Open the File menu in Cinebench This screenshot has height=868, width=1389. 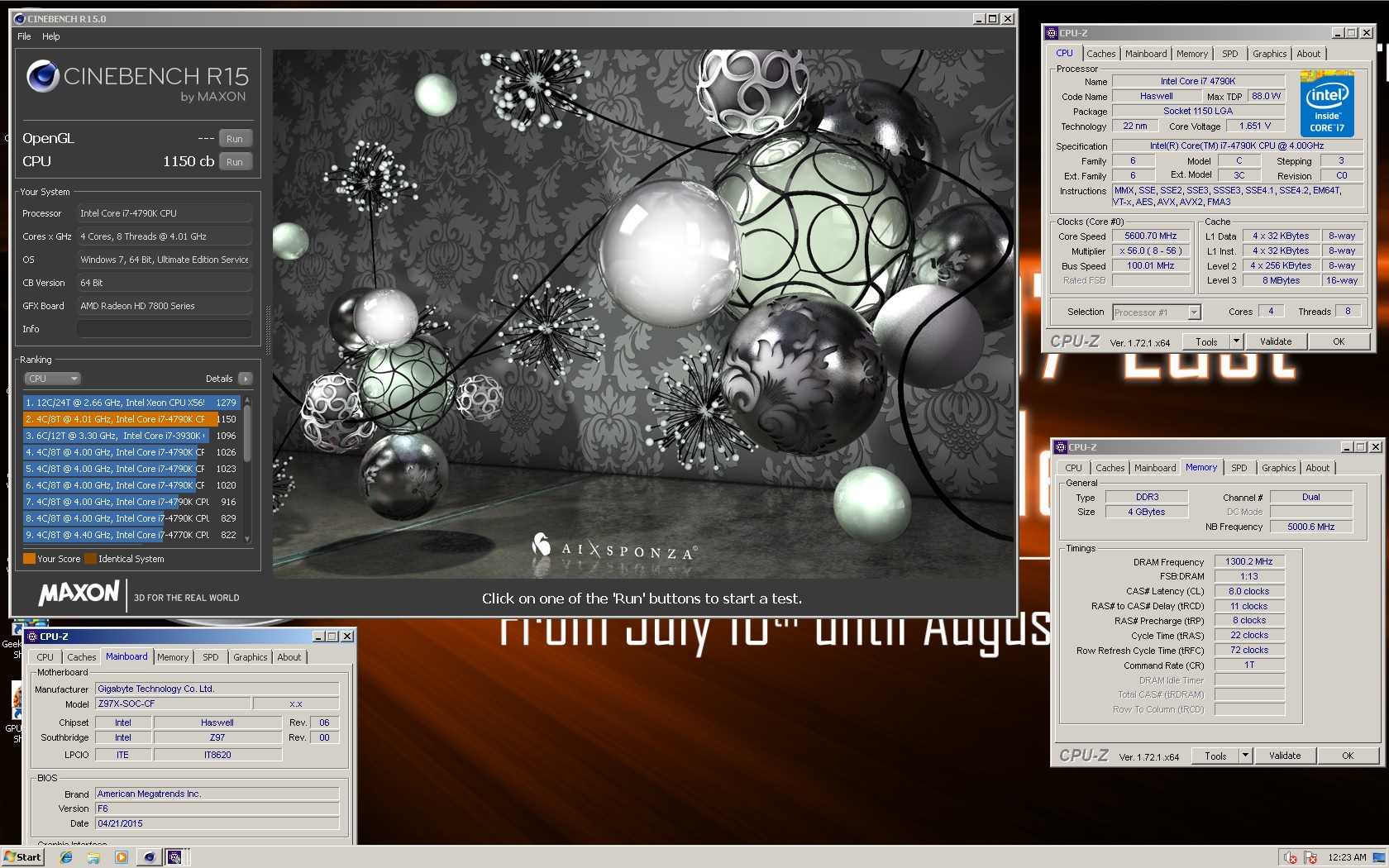(x=24, y=36)
